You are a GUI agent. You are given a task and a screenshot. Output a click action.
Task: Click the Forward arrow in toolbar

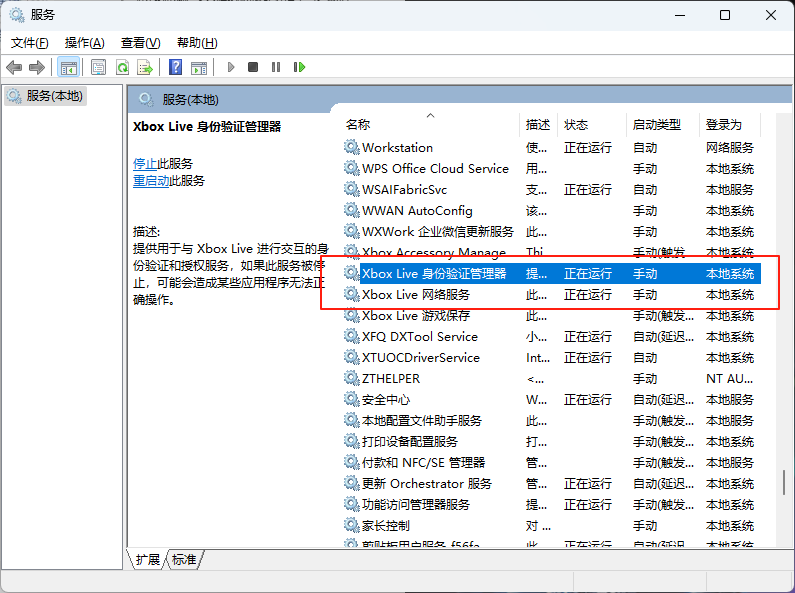point(37,67)
